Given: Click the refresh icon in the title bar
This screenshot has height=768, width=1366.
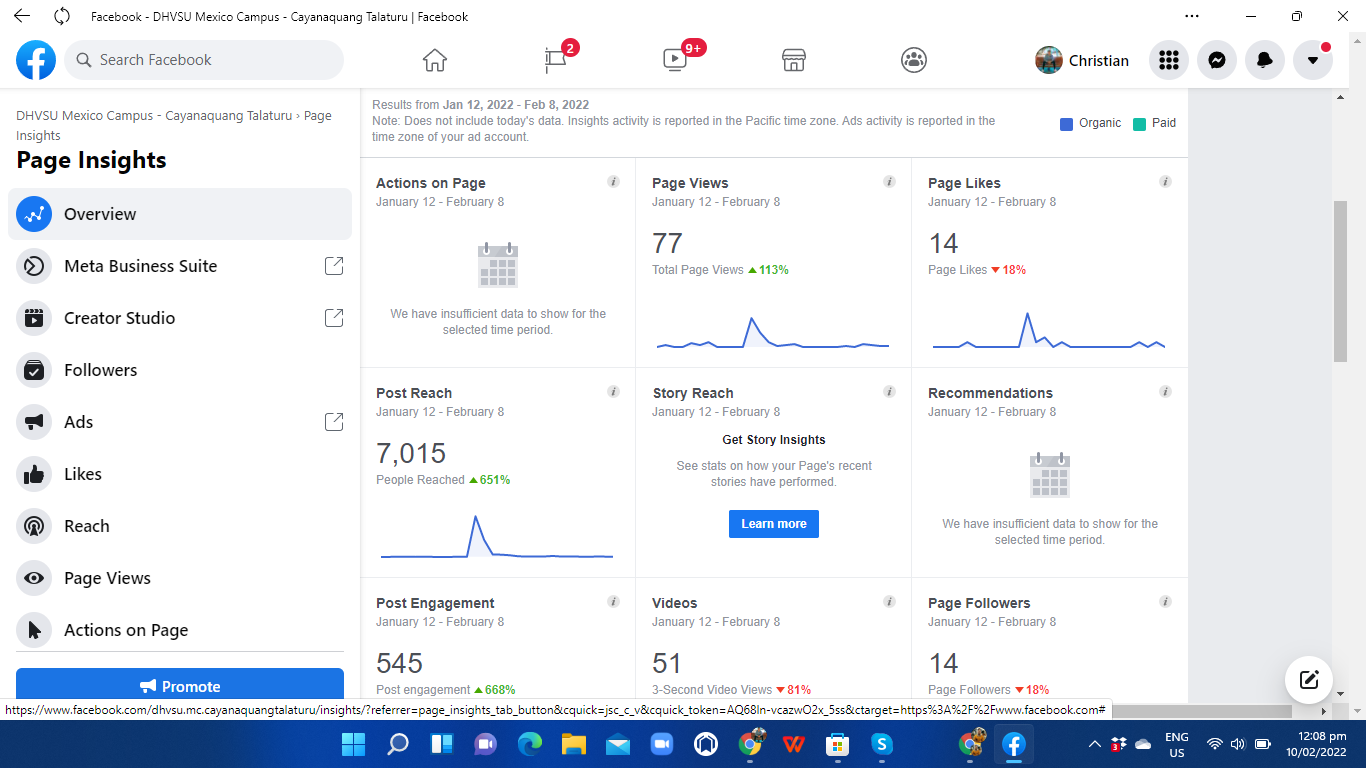Looking at the screenshot, I should coord(62,16).
